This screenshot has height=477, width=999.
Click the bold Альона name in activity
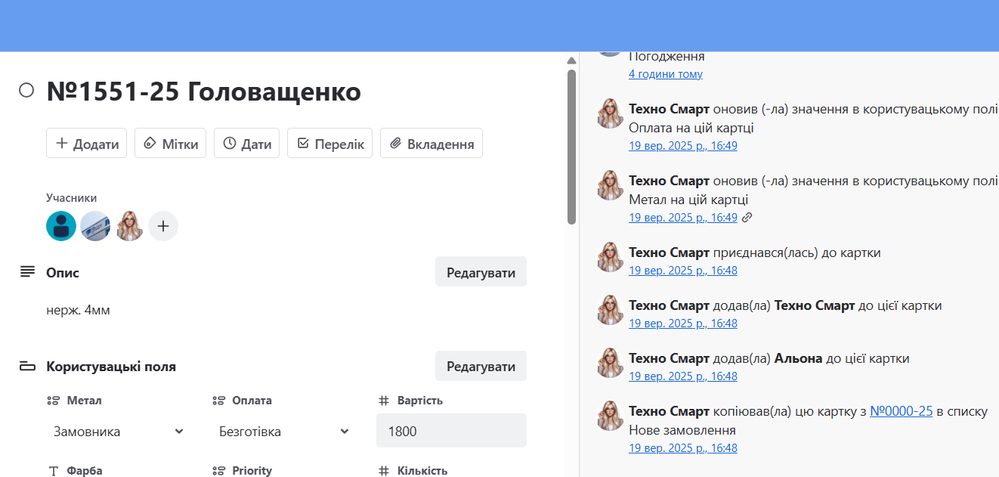pos(798,359)
